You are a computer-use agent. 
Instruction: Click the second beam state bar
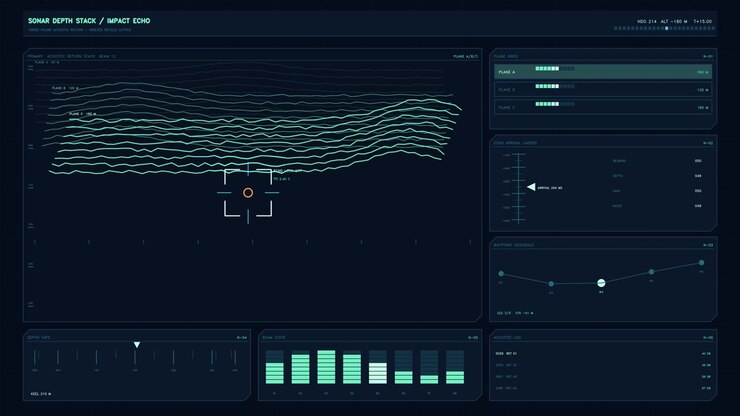(x=300, y=367)
